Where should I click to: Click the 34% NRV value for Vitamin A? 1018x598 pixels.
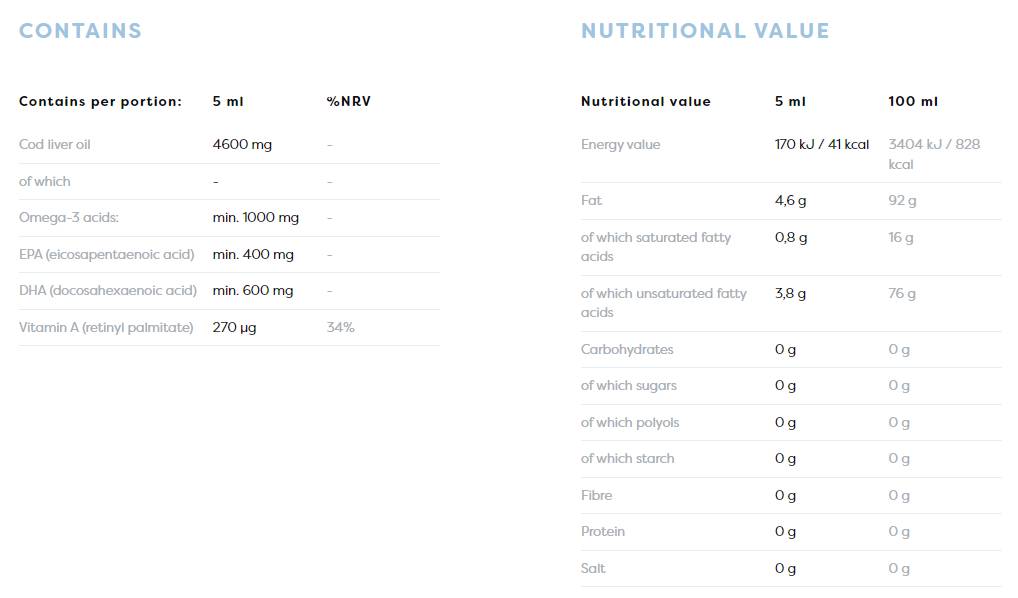point(340,328)
